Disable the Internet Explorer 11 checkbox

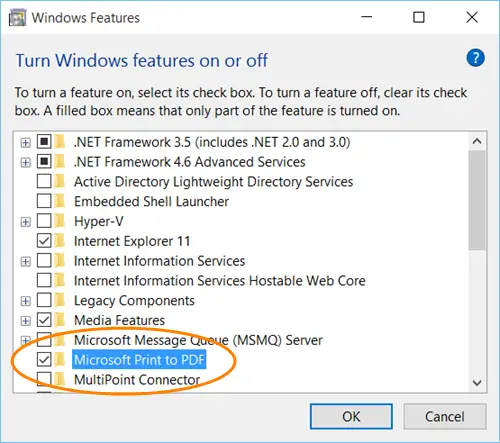44,241
